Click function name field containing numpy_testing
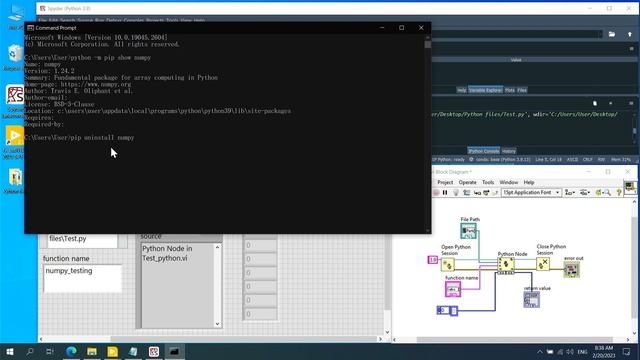 [x=82, y=278]
